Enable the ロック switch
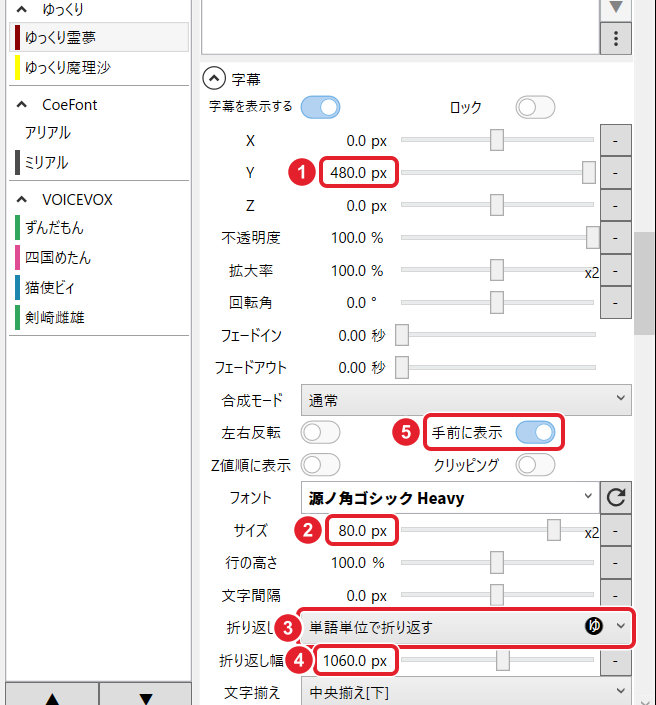The height and width of the screenshot is (705, 656). pyautogui.click(x=535, y=107)
